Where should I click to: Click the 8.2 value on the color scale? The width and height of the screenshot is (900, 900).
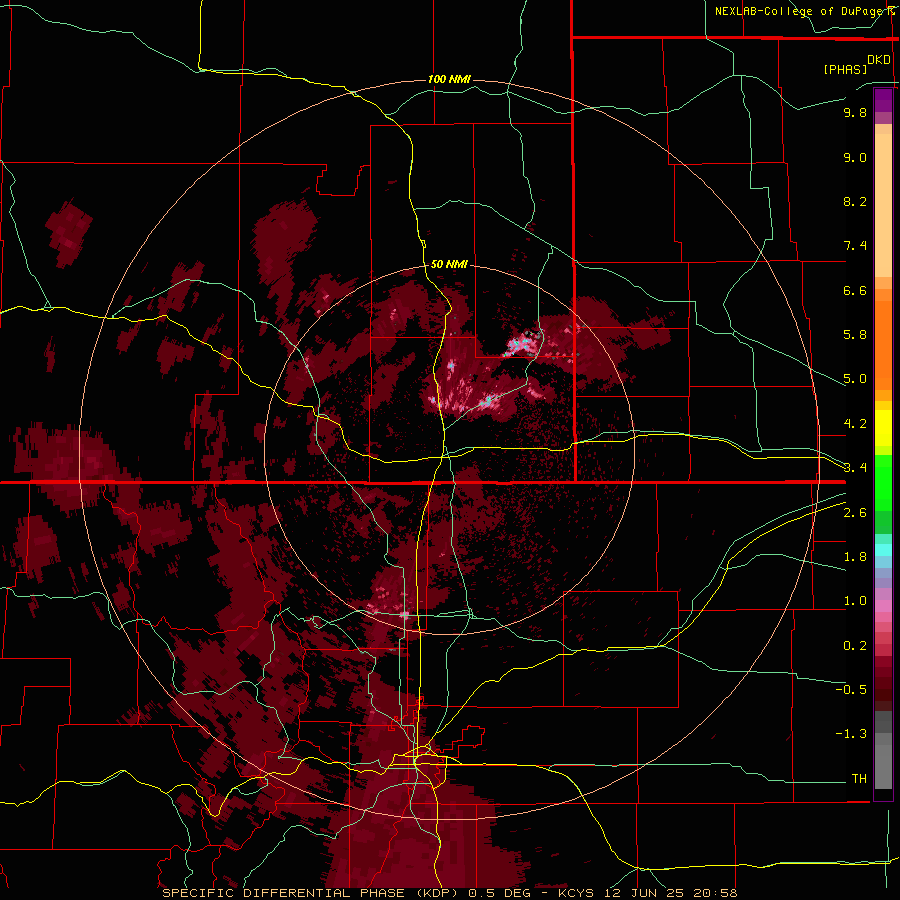(x=855, y=201)
